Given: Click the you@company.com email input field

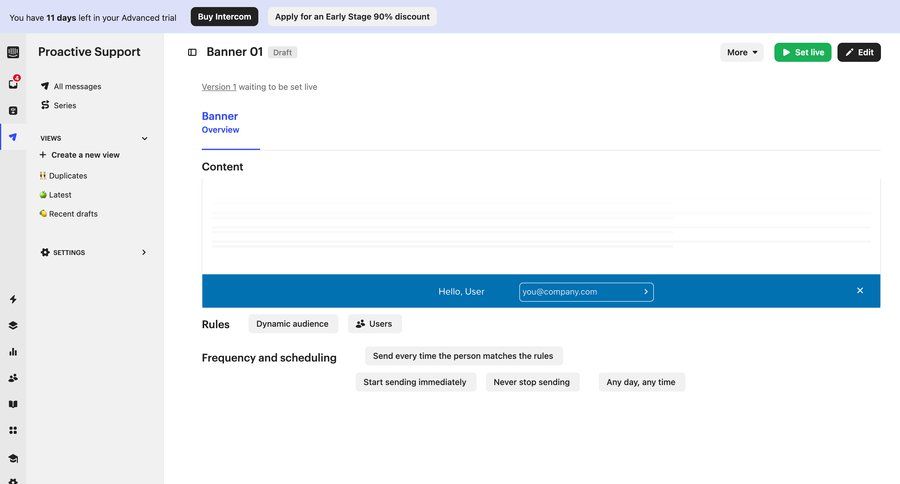Looking at the screenshot, I should [586, 292].
